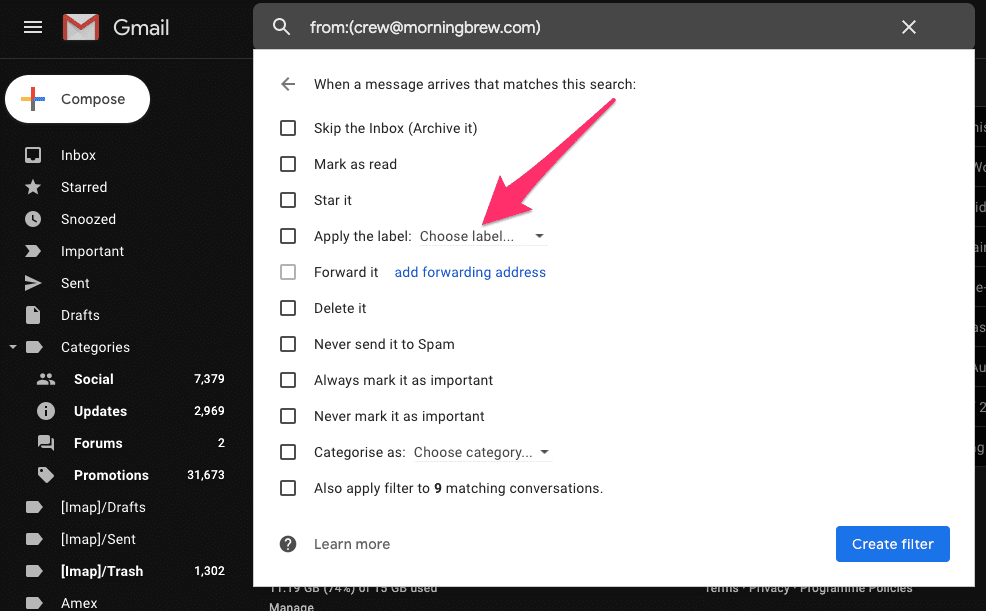This screenshot has width=986, height=611.
Task: Open the Drafts folder
Action: [80, 315]
